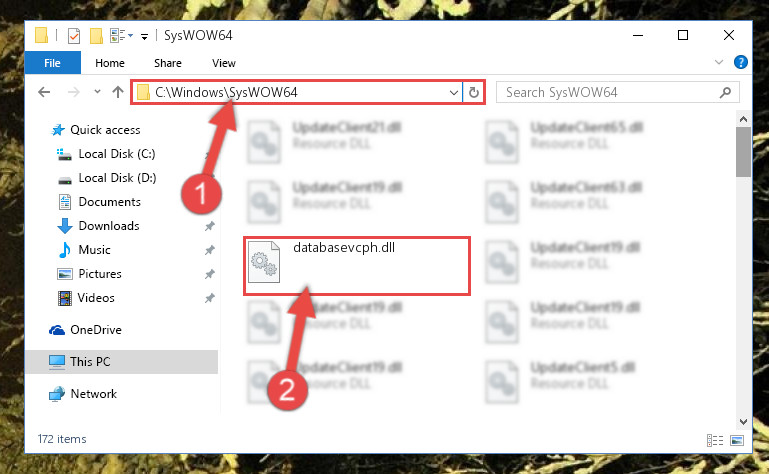Select OneDrive in the sidebar

(x=96, y=330)
